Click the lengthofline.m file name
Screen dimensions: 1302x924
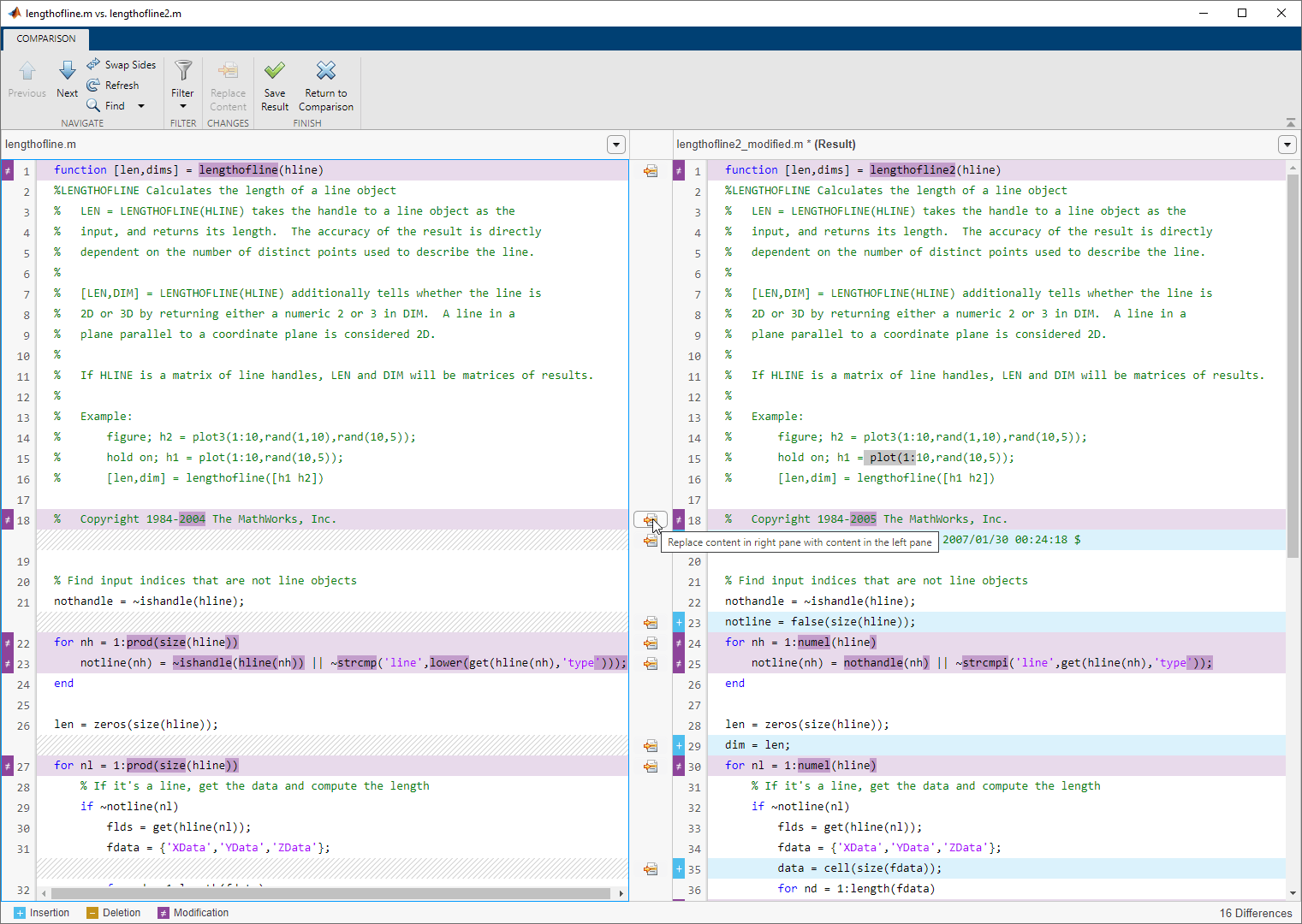click(x=40, y=145)
